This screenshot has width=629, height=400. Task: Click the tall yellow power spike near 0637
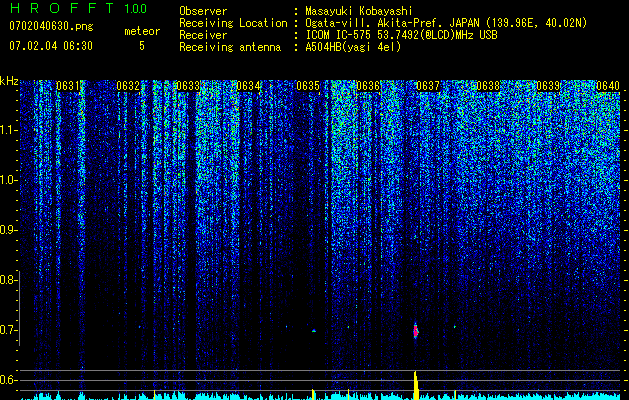pyautogui.click(x=416, y=385)
